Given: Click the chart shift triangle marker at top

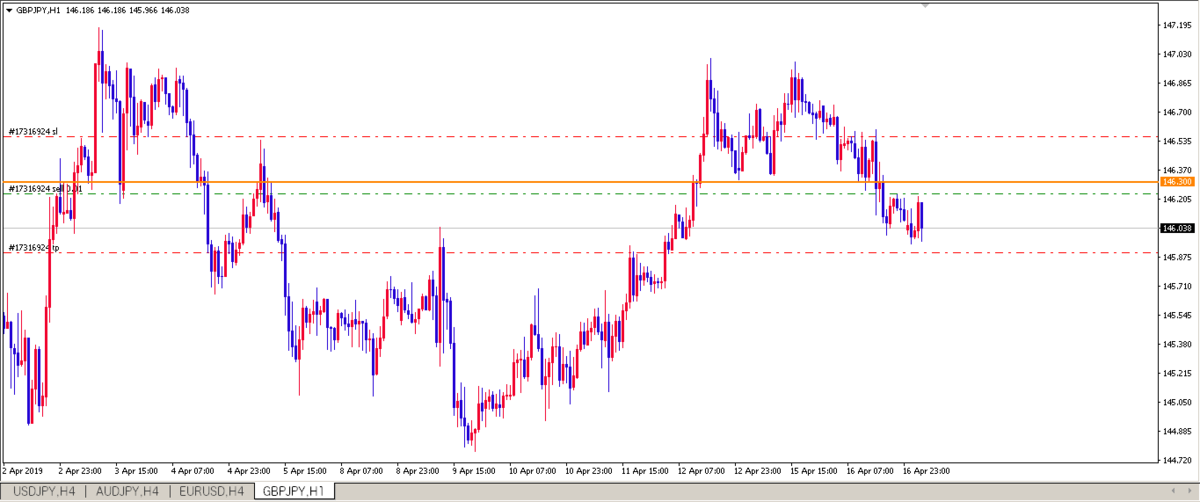Looking at the screenshot, I should click(926, 6).
